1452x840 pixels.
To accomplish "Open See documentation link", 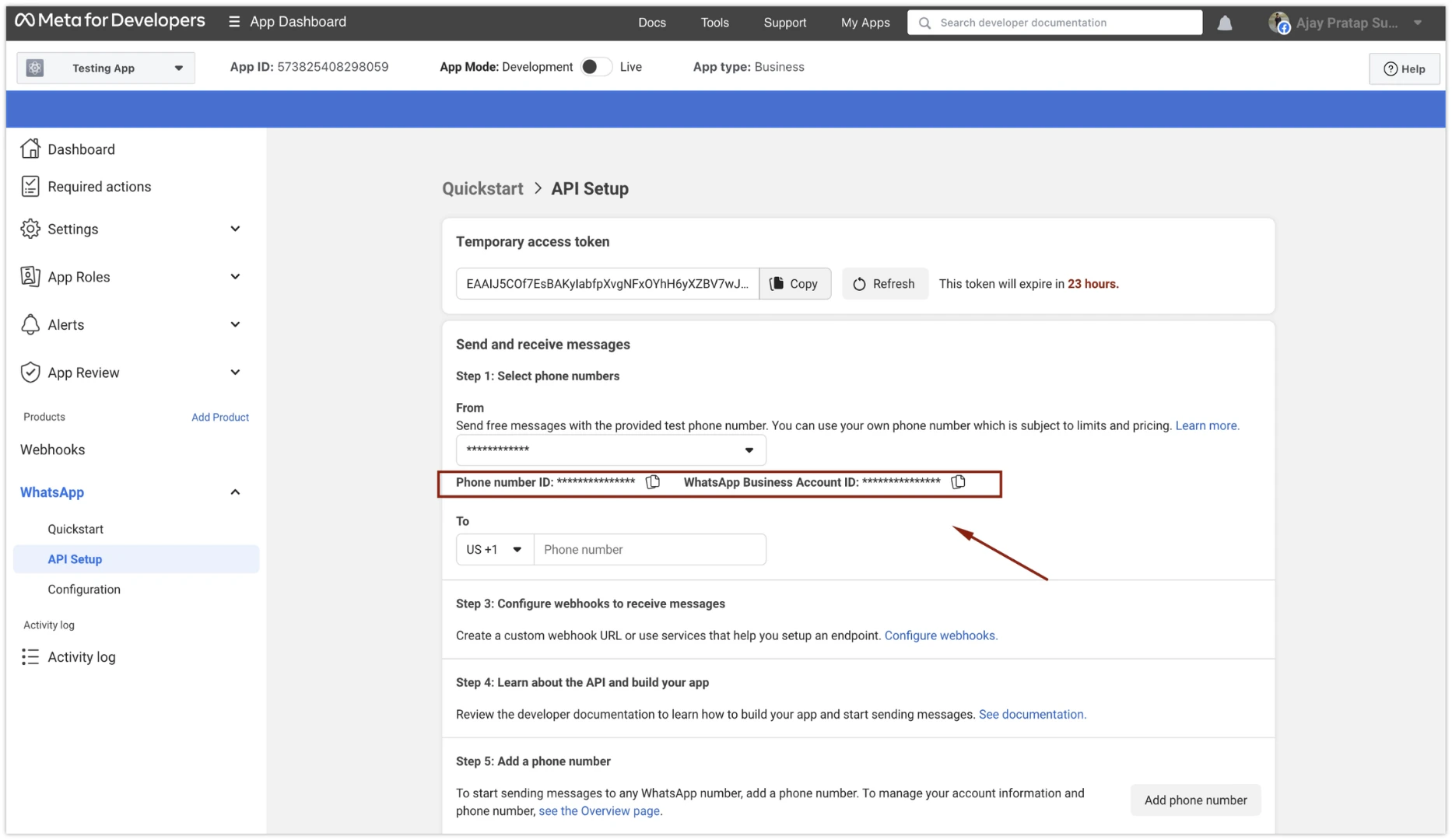I will tap(1032, 714).
